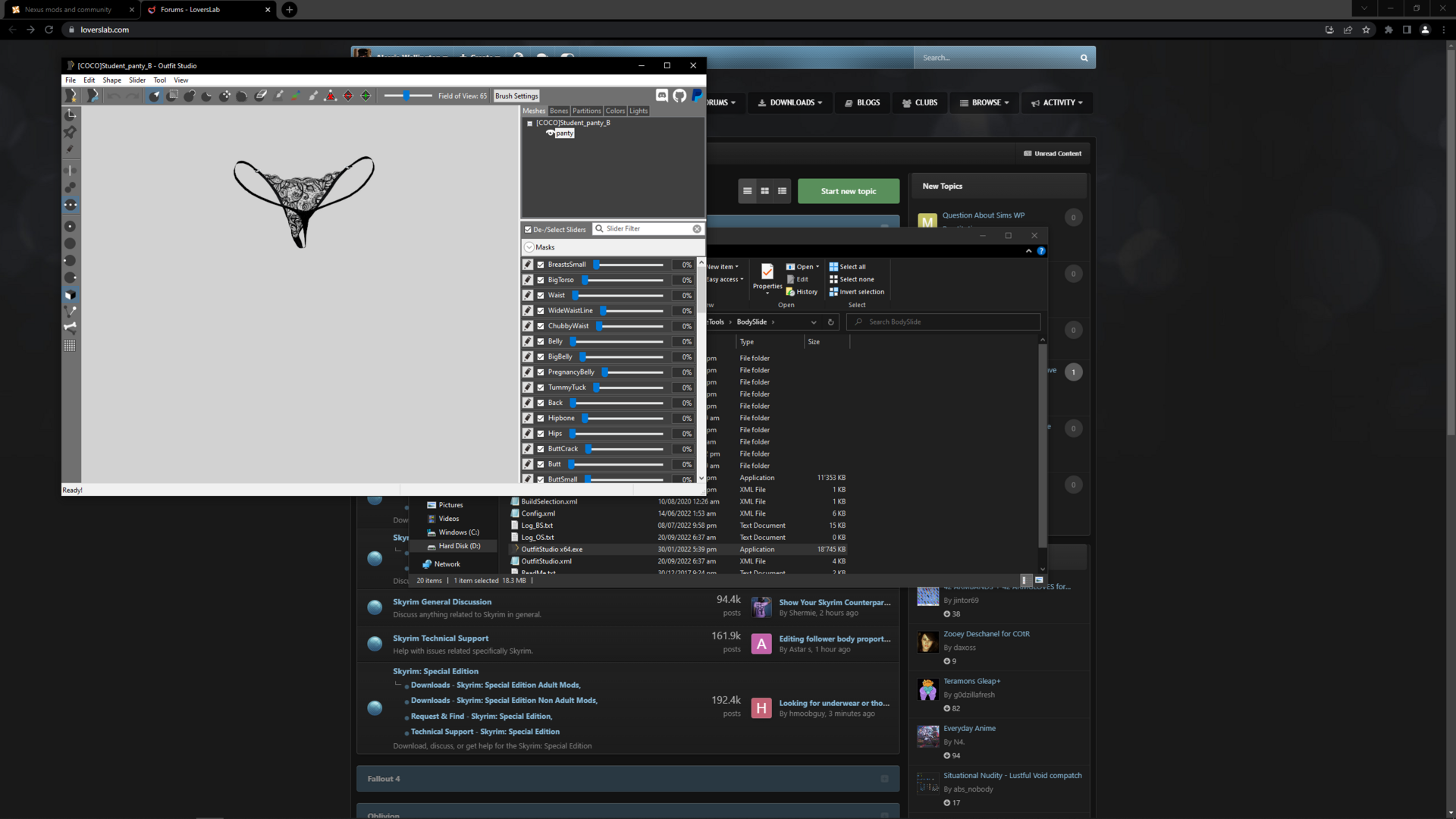Open the GitHub link icon in Outfit Studio
This screenshot has height=819, width=1456.
click(x=679, y=96)
